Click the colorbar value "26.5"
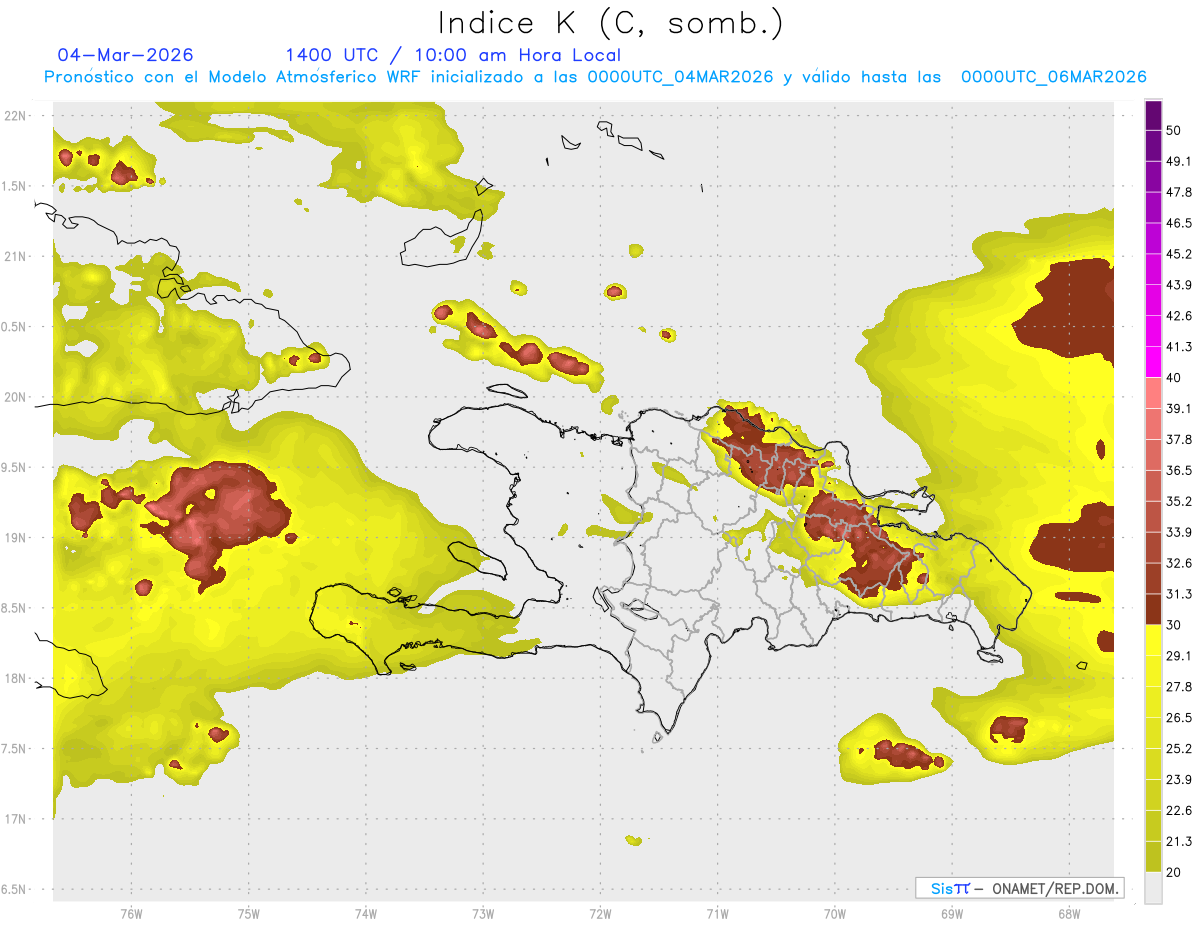This screenshot has width=1200, height=927. click(1179, 718)
